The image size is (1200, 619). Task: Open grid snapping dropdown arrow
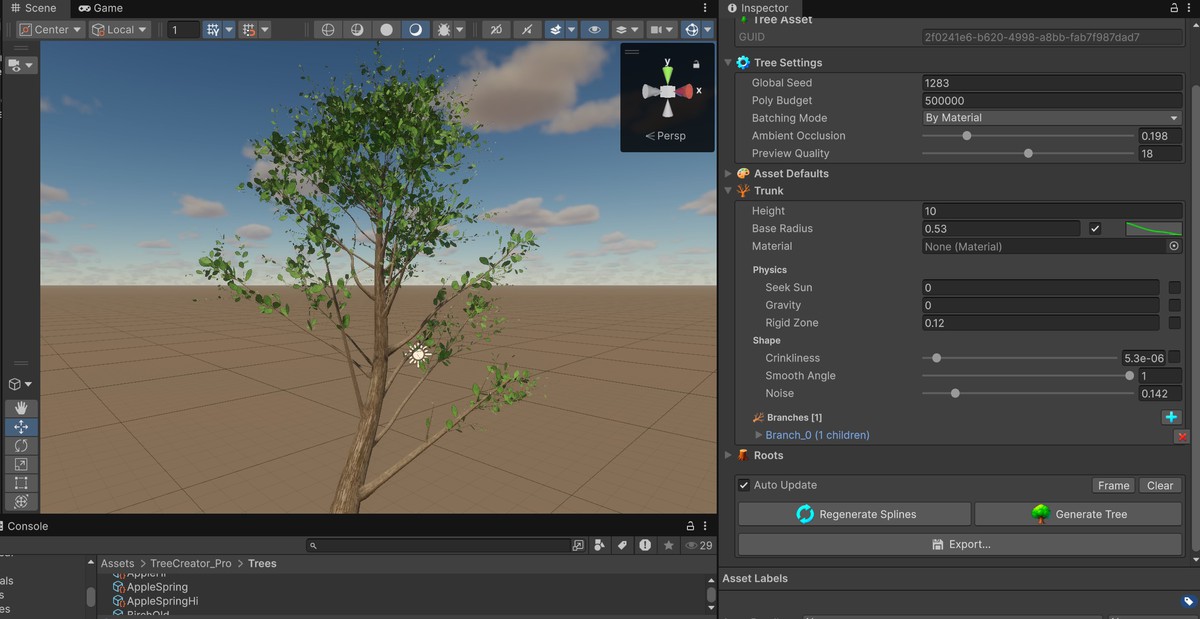pos(229,30)
